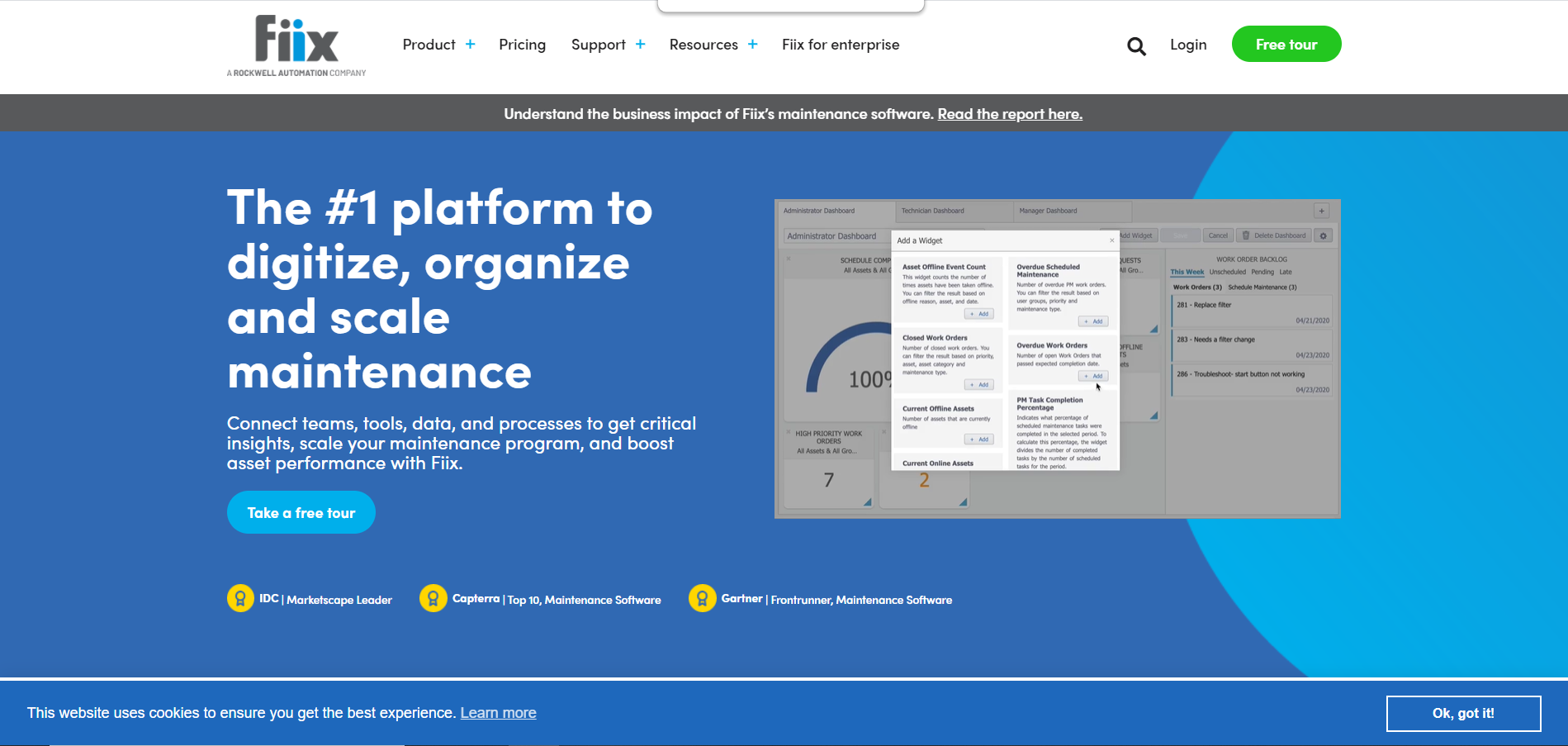
Task: Open the Read the report here link
Action: [x=1010, y=114]
